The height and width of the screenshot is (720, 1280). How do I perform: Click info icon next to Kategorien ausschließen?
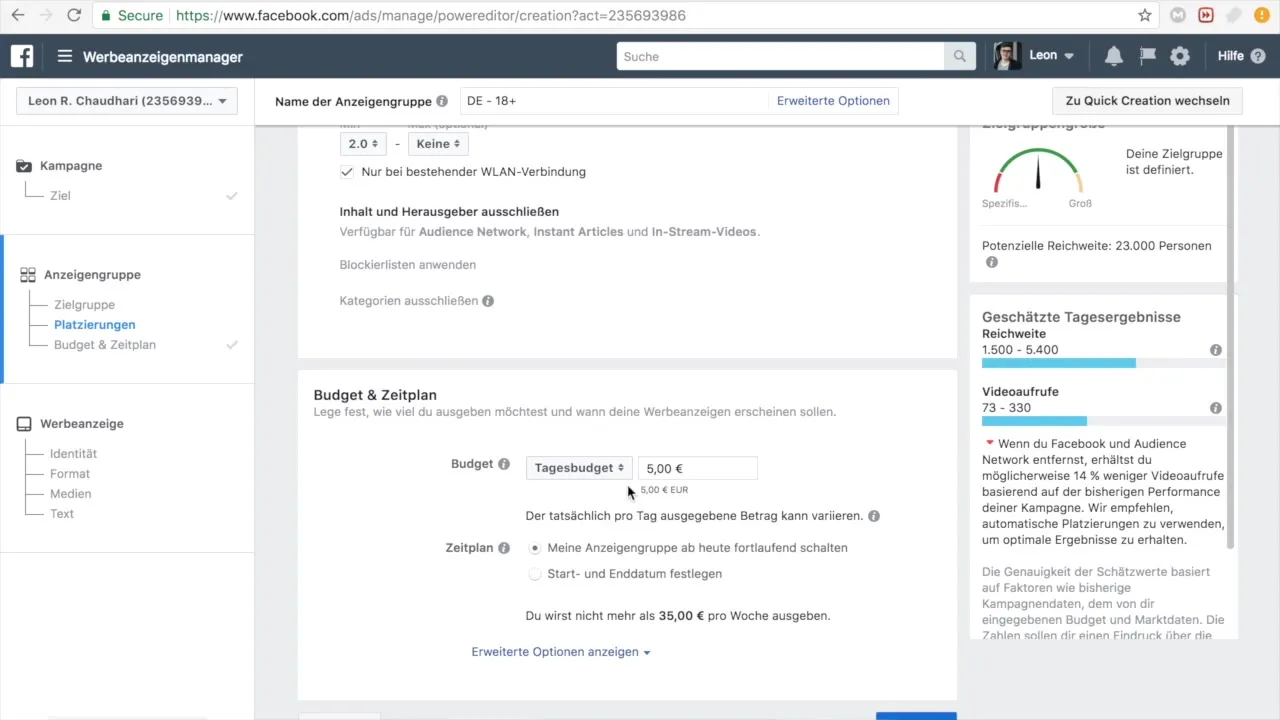pos(488,301)
